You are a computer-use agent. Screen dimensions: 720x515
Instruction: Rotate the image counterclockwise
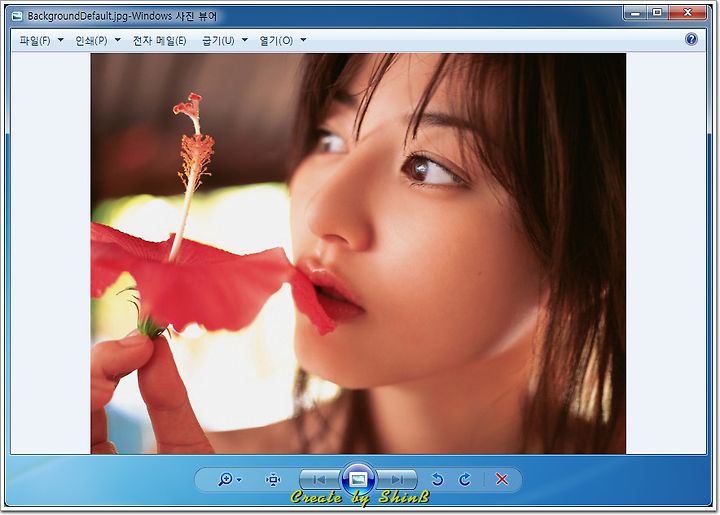coord(438,480)
